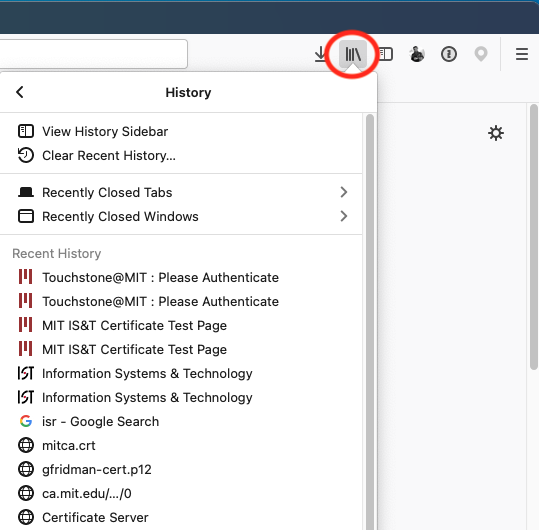
Task: Open the hamburger application menu
Action: tap(521, 54)
